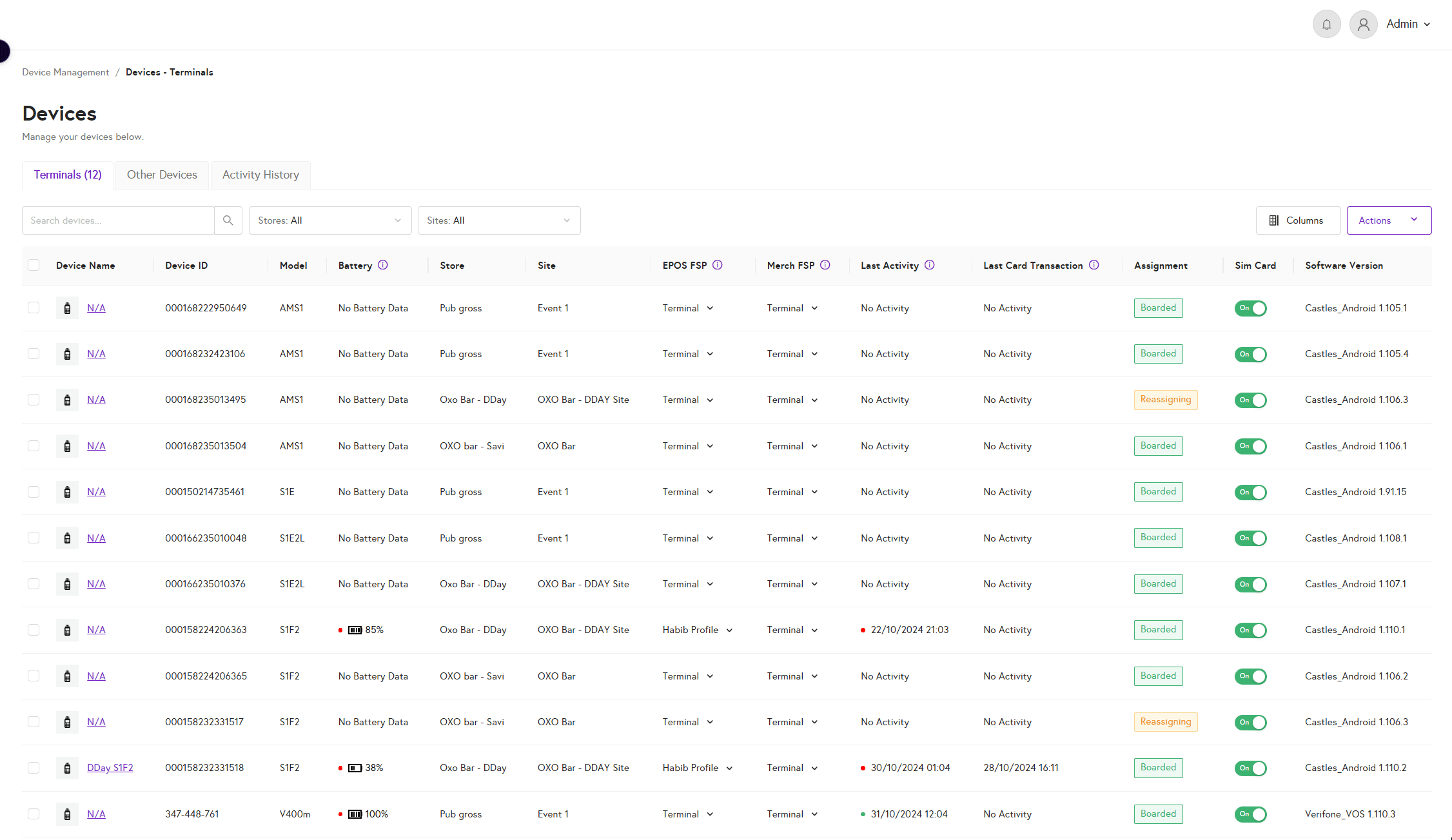
Task: Open the Activity History tab
Action: [x=260, y=175]
